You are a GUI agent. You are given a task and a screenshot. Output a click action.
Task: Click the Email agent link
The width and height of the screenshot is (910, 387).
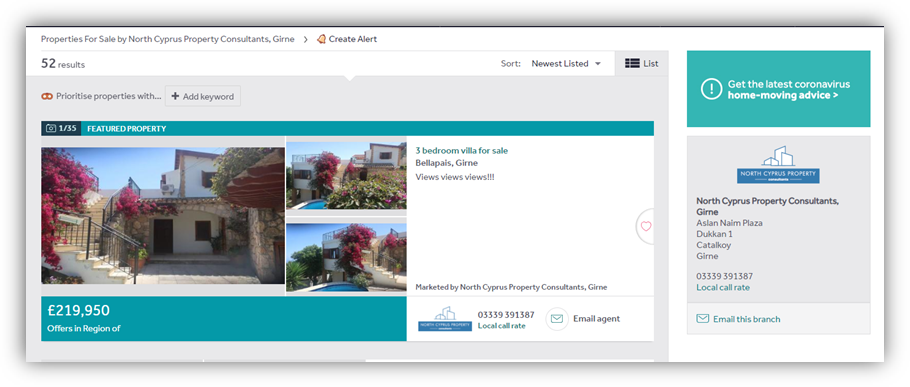pos(597,319)
